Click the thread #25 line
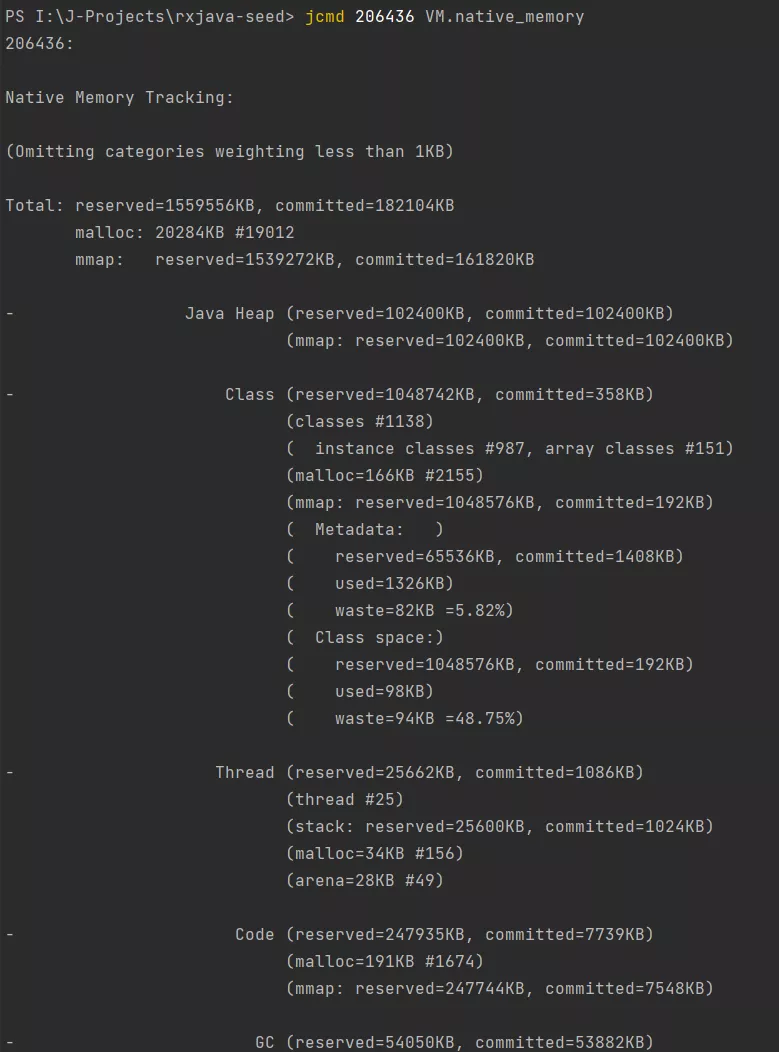 tap(345, 800)
